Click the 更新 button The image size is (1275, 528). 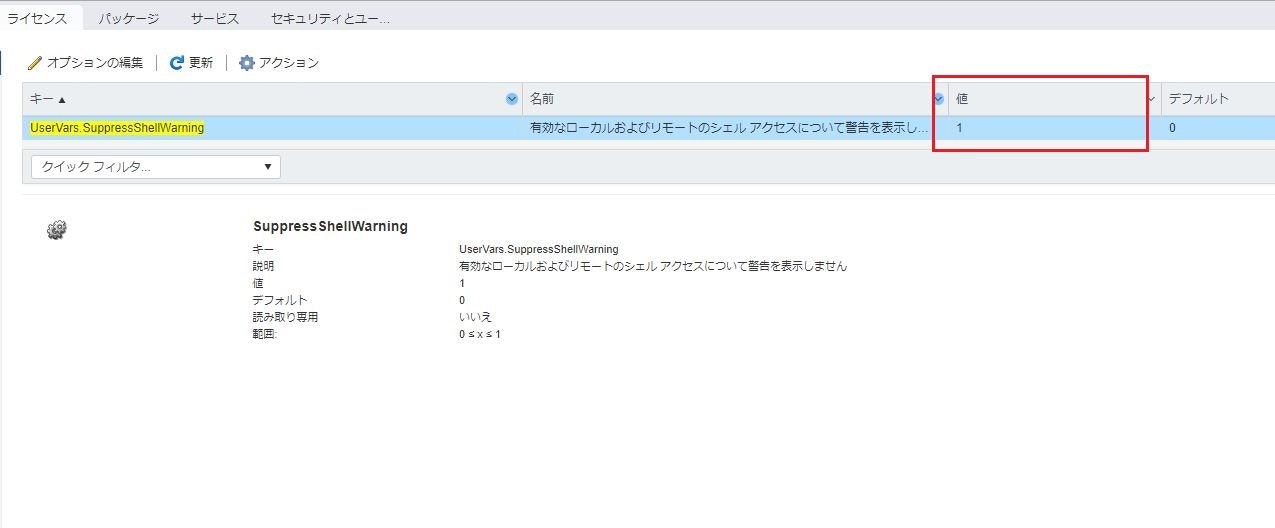click(x=191, y=63)
